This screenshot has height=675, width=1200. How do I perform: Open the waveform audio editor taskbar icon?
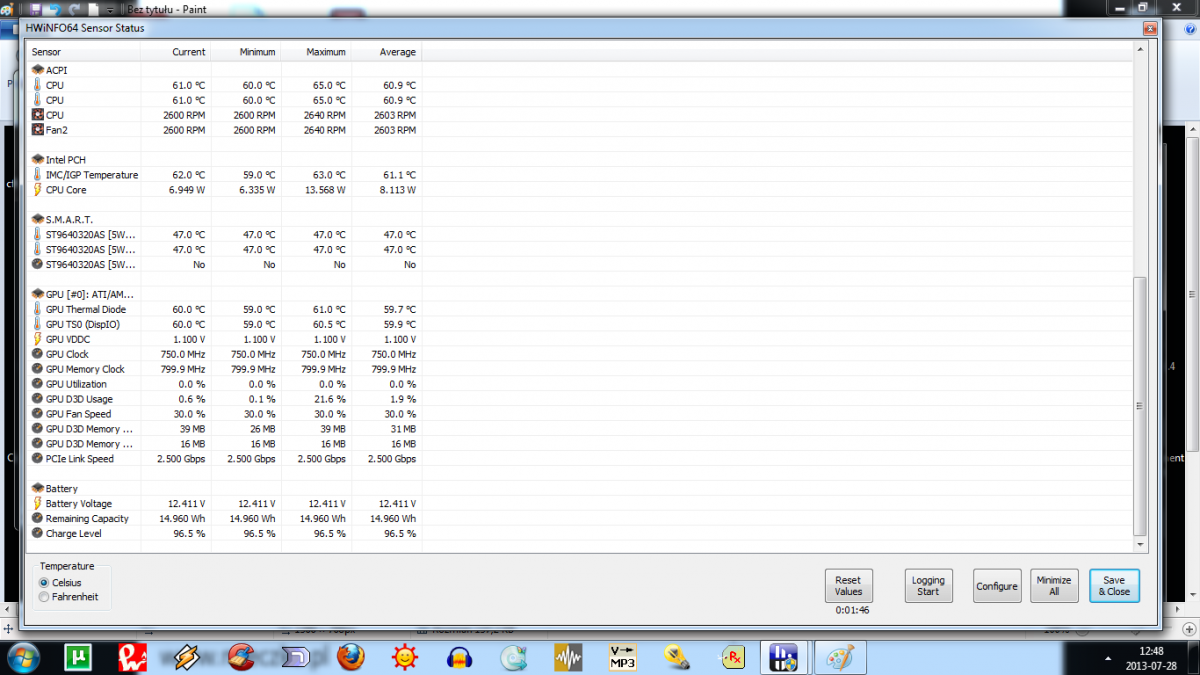pyautogui.click(x=568, y=657)
